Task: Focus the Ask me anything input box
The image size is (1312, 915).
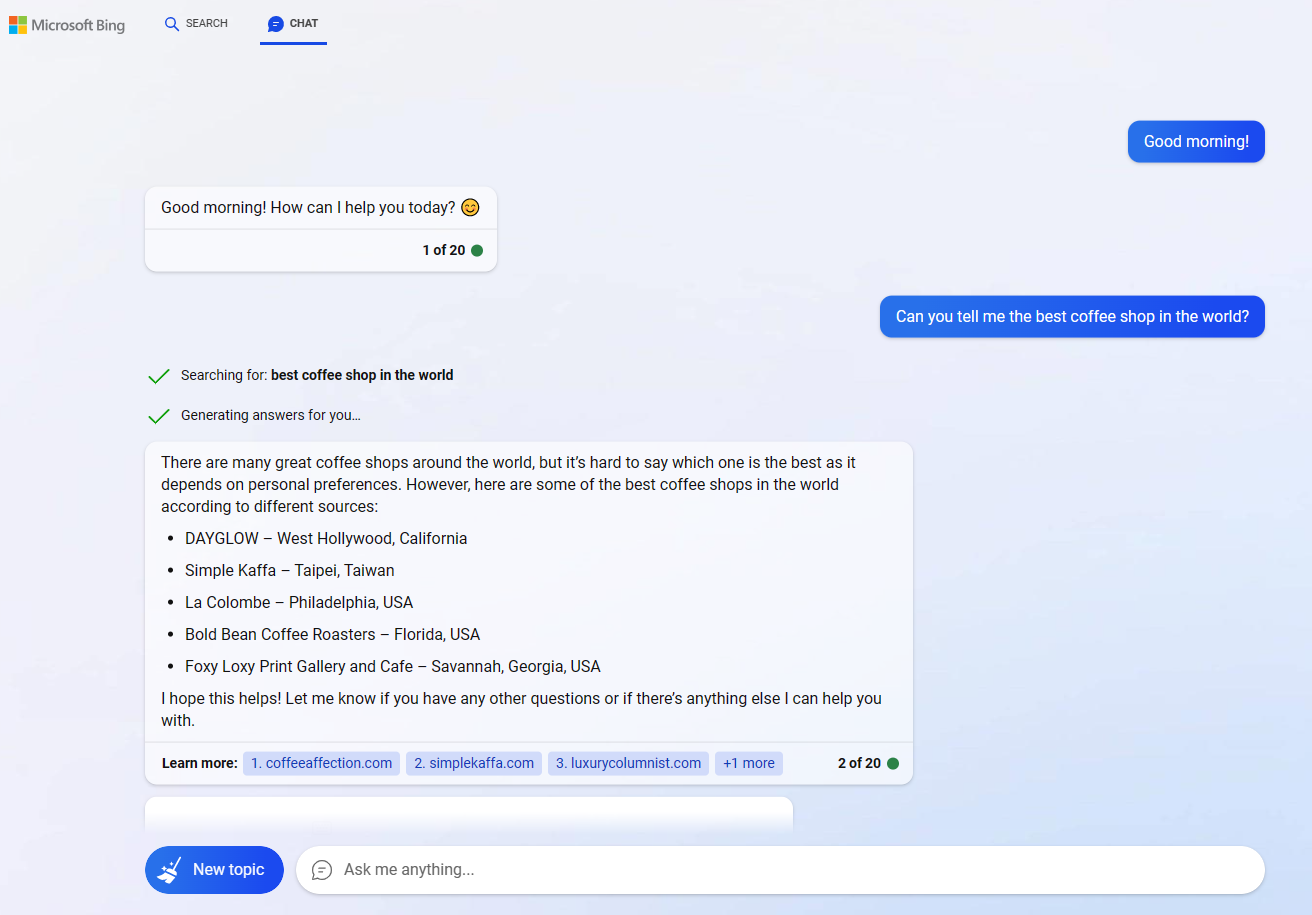Action: pyautogui.click(x=780, y=870)
